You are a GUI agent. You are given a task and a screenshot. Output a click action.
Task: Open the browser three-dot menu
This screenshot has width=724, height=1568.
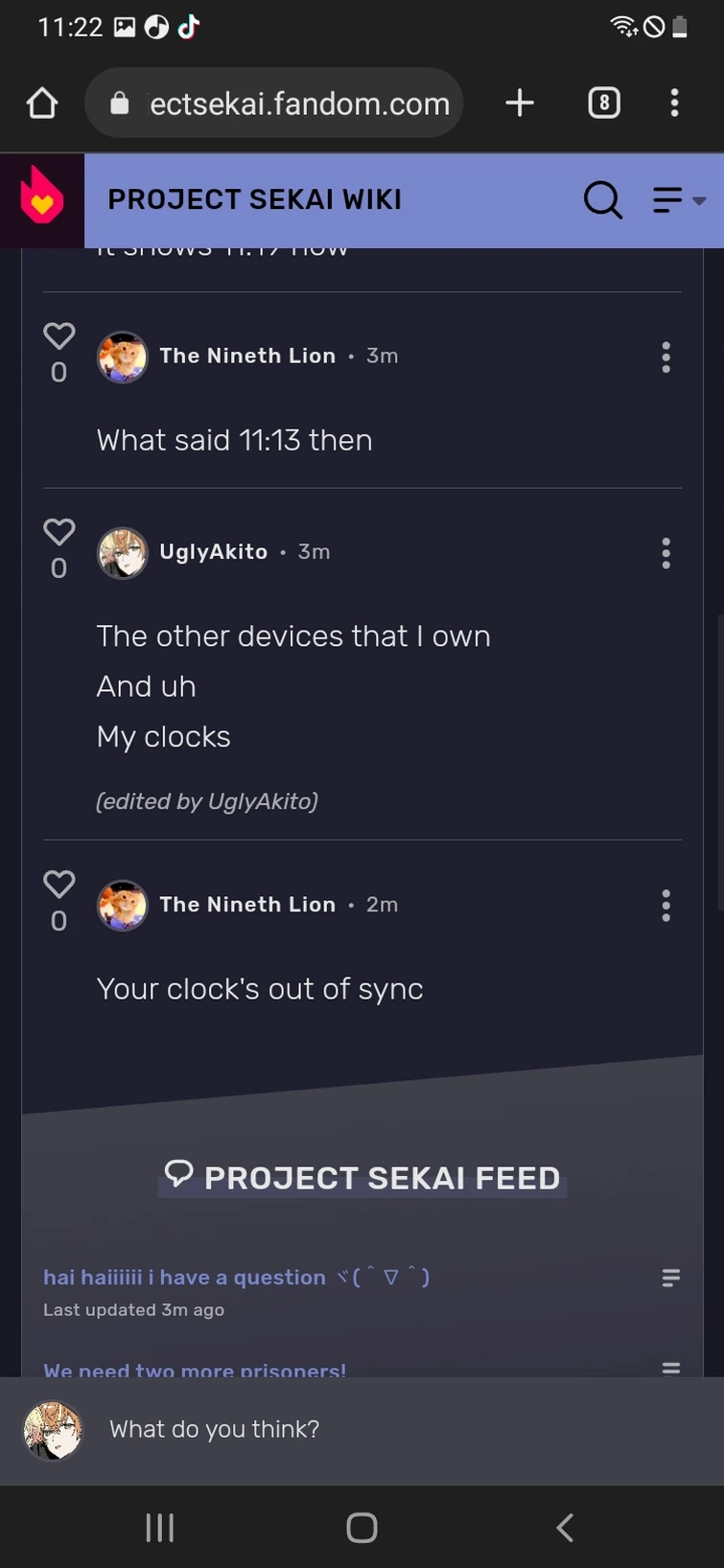[x=675, y=103]
